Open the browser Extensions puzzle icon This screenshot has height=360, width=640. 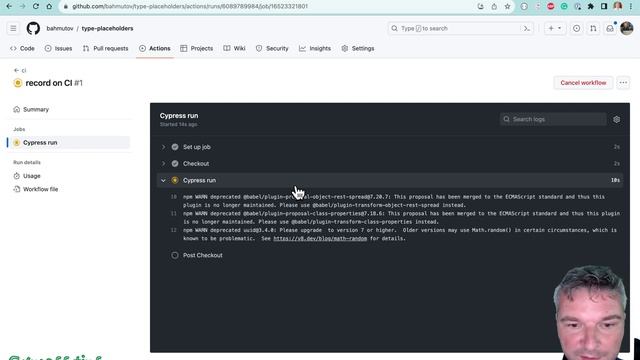tap(591, 6)
